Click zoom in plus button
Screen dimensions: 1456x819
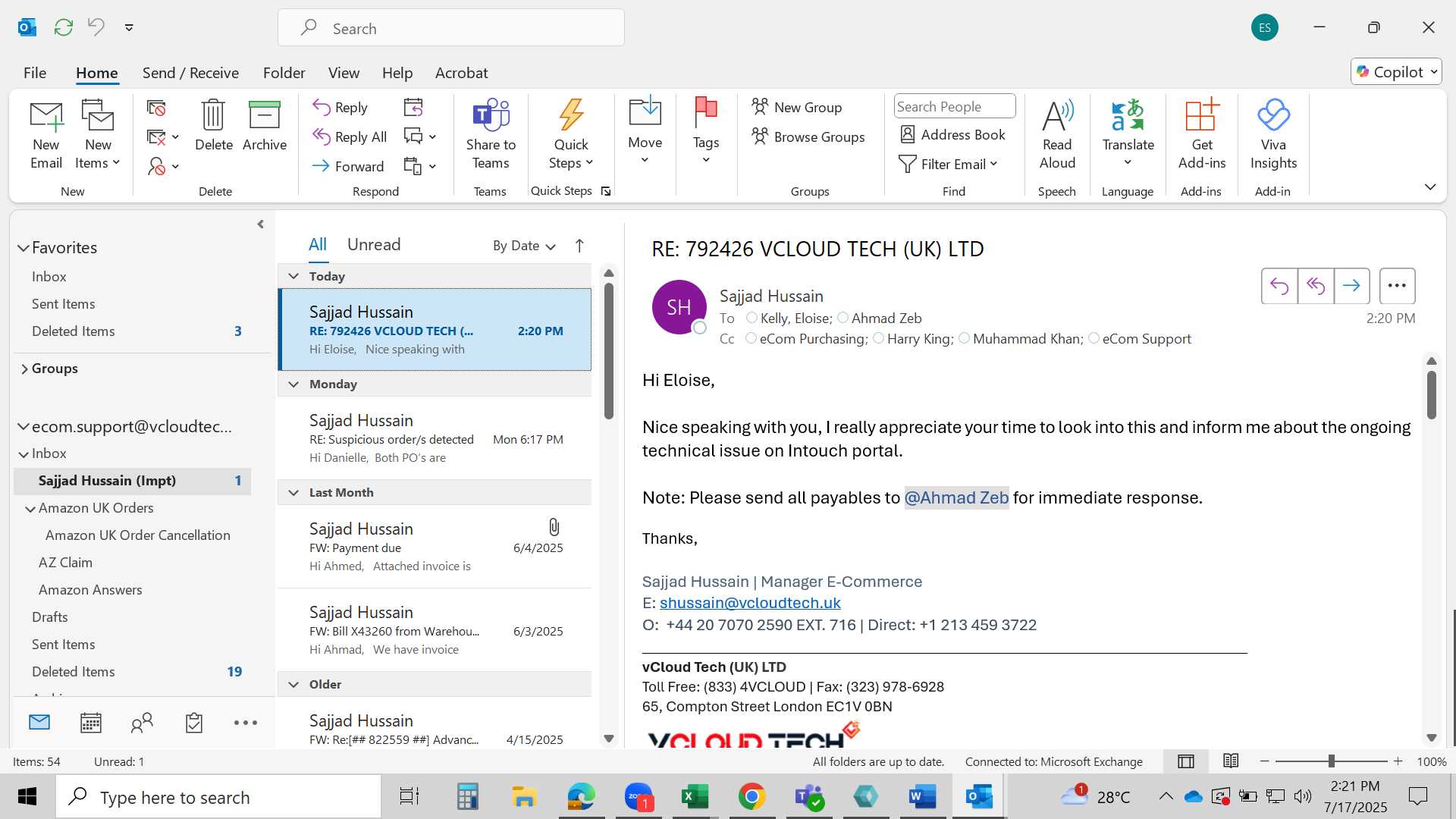tap(1398, 761)
